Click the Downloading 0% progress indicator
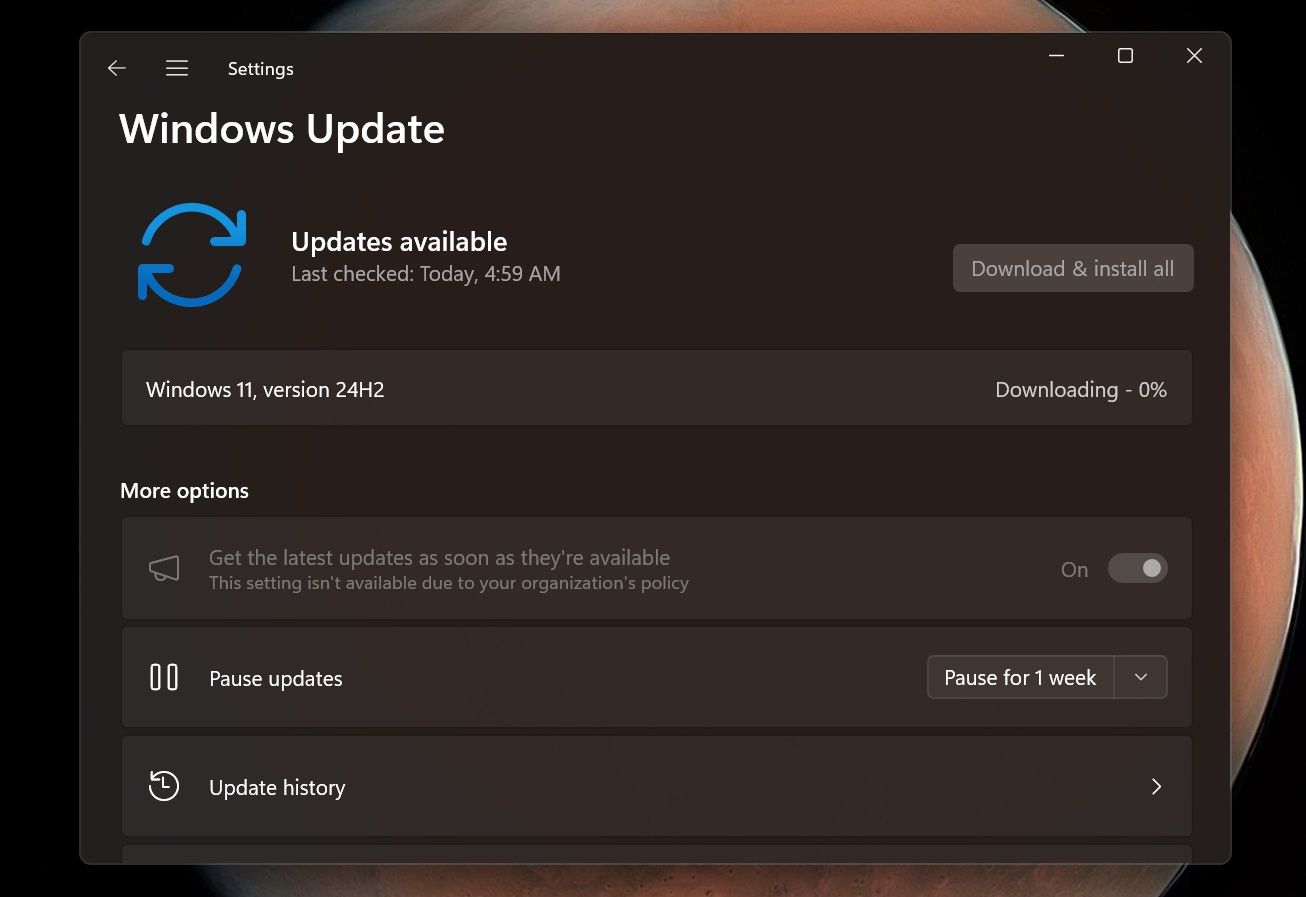Viewport: 1306px width, 897px height. pos(1080,389)
